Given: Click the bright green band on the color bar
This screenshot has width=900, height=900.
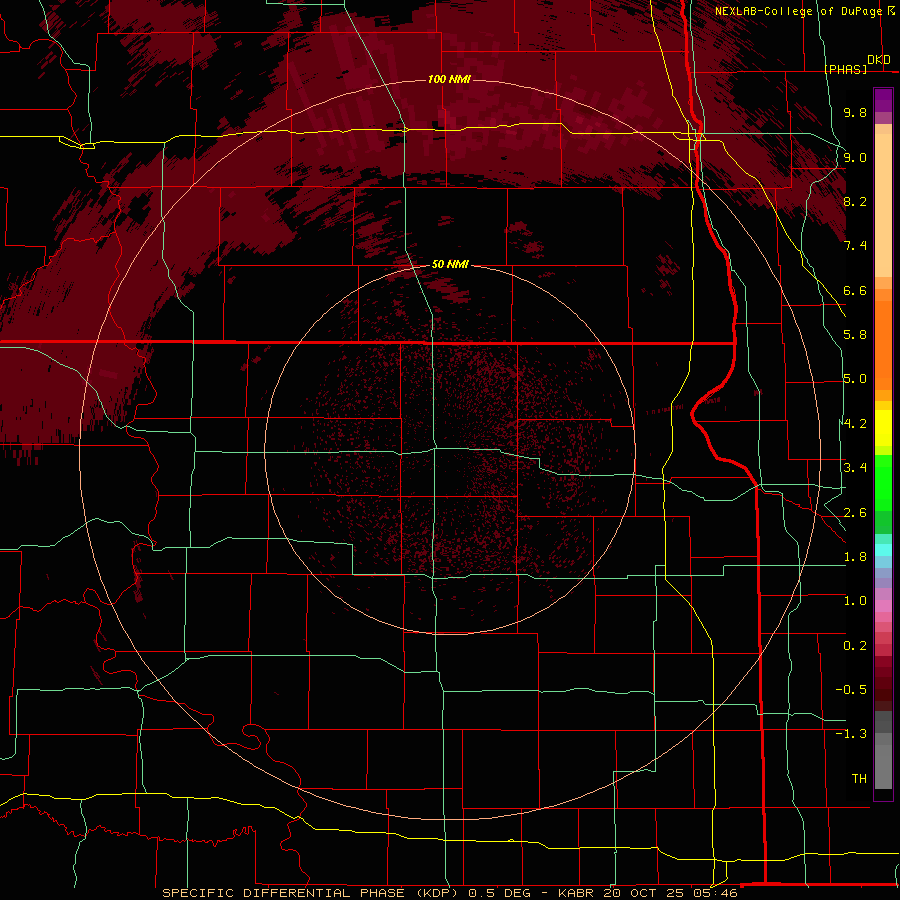Looking at the screenshot, I should 883,481.
